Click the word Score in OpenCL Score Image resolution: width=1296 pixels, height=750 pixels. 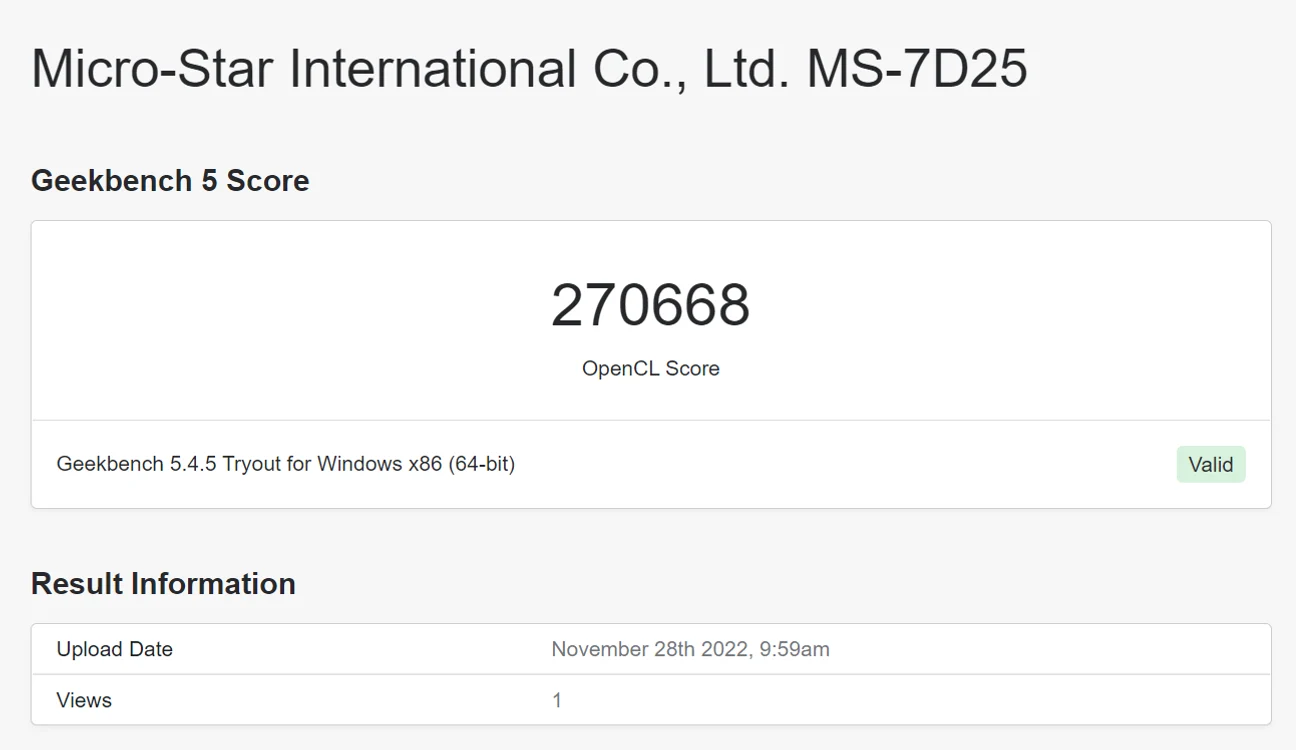tap(693, 369)
